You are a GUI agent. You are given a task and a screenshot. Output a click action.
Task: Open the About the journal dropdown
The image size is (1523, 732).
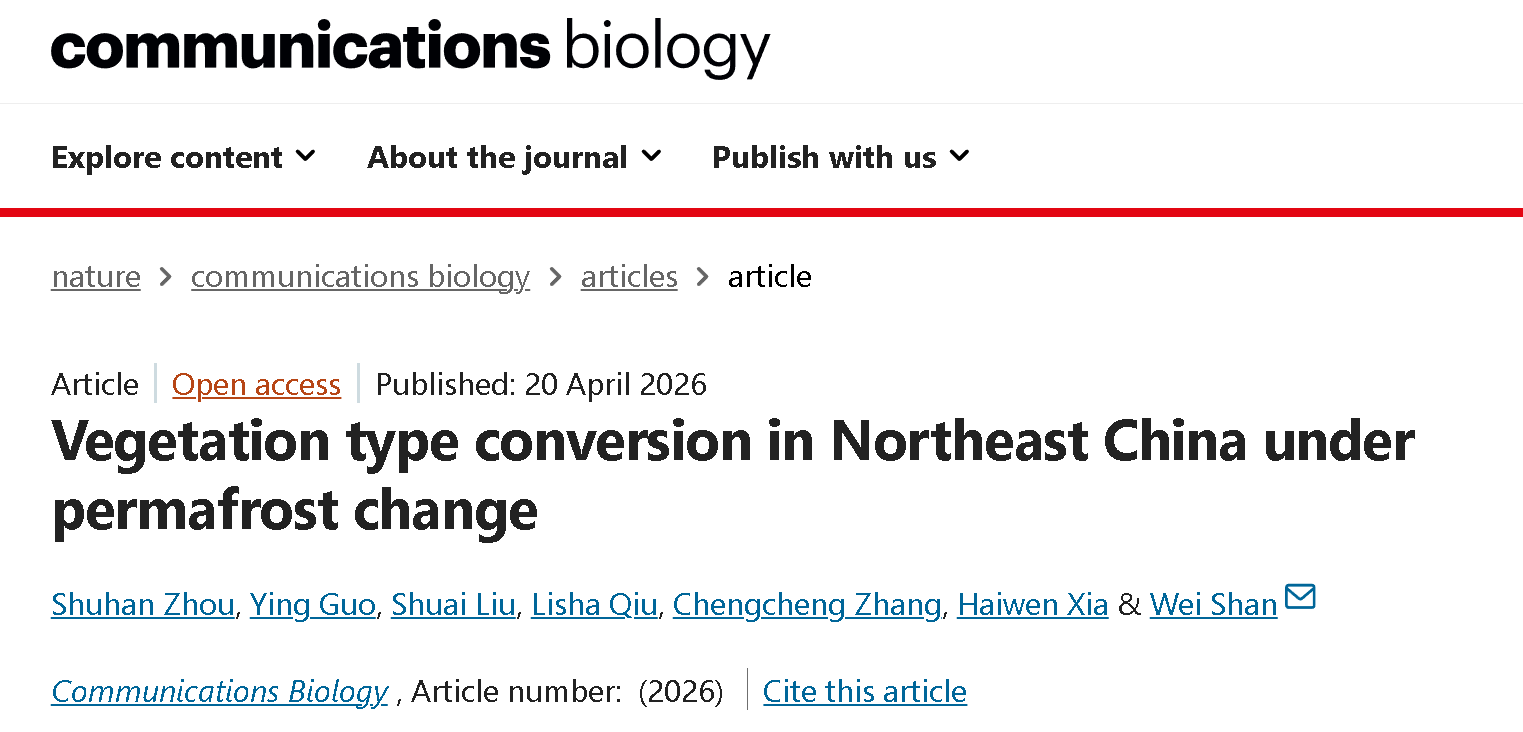(x=514, y=157)
